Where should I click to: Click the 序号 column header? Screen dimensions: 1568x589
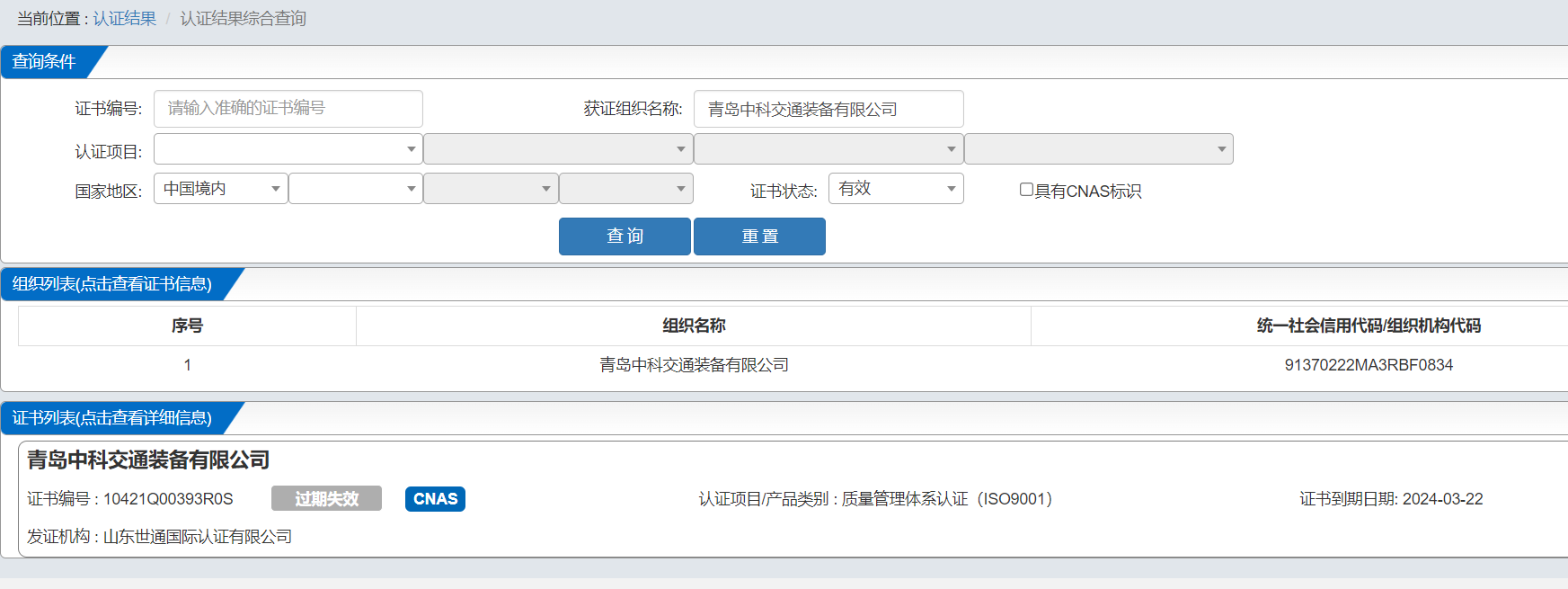pos(187,326)
